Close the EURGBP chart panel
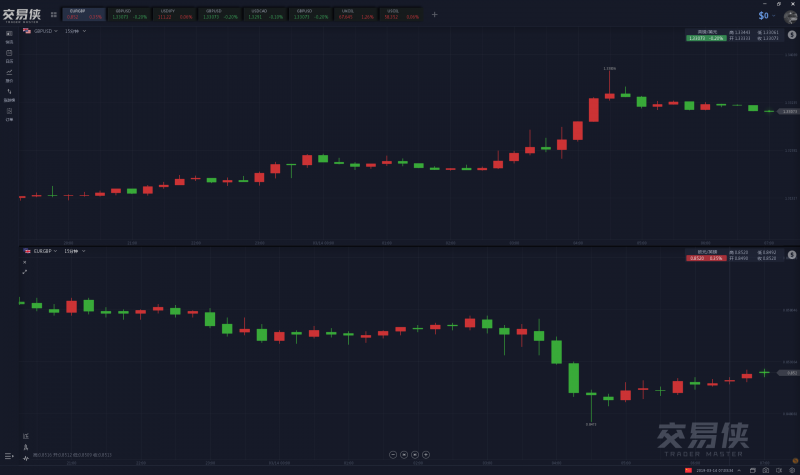Viewport: 800px width, 475px height. coord(24,262)
